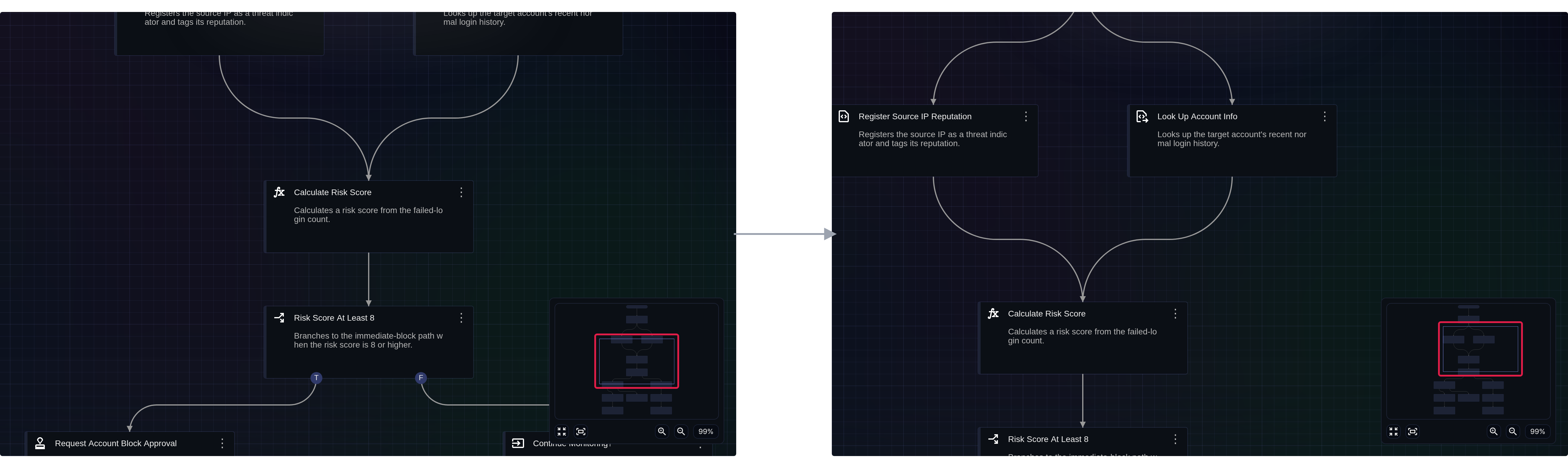Select the Look Up Account Info title, right canvas
The height and width of the screenshot is (468, 1568).
pyautogui.click(x=1197, y=116)
